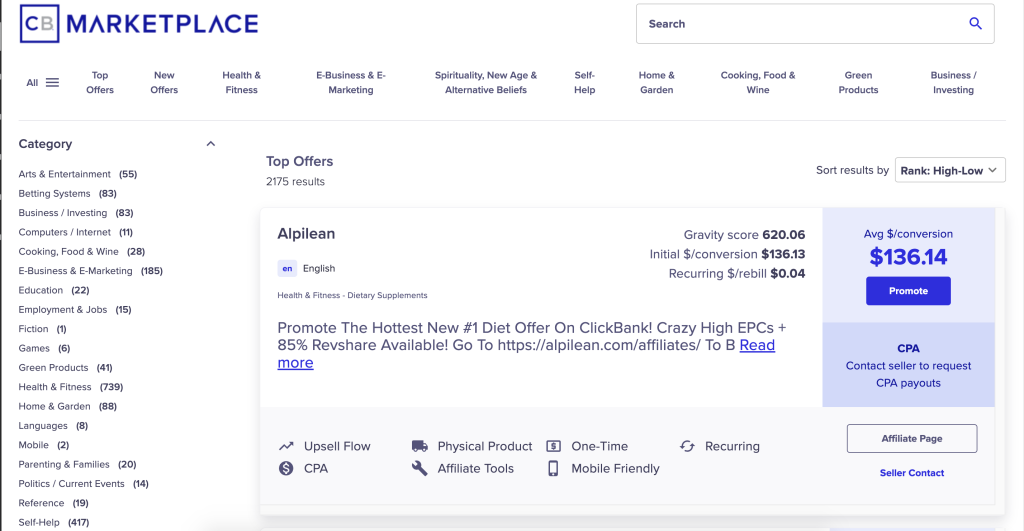Click the Mobile Friendly phone icon
The height and width of the screenshot is (531, 1024).
tap(553, 468)
